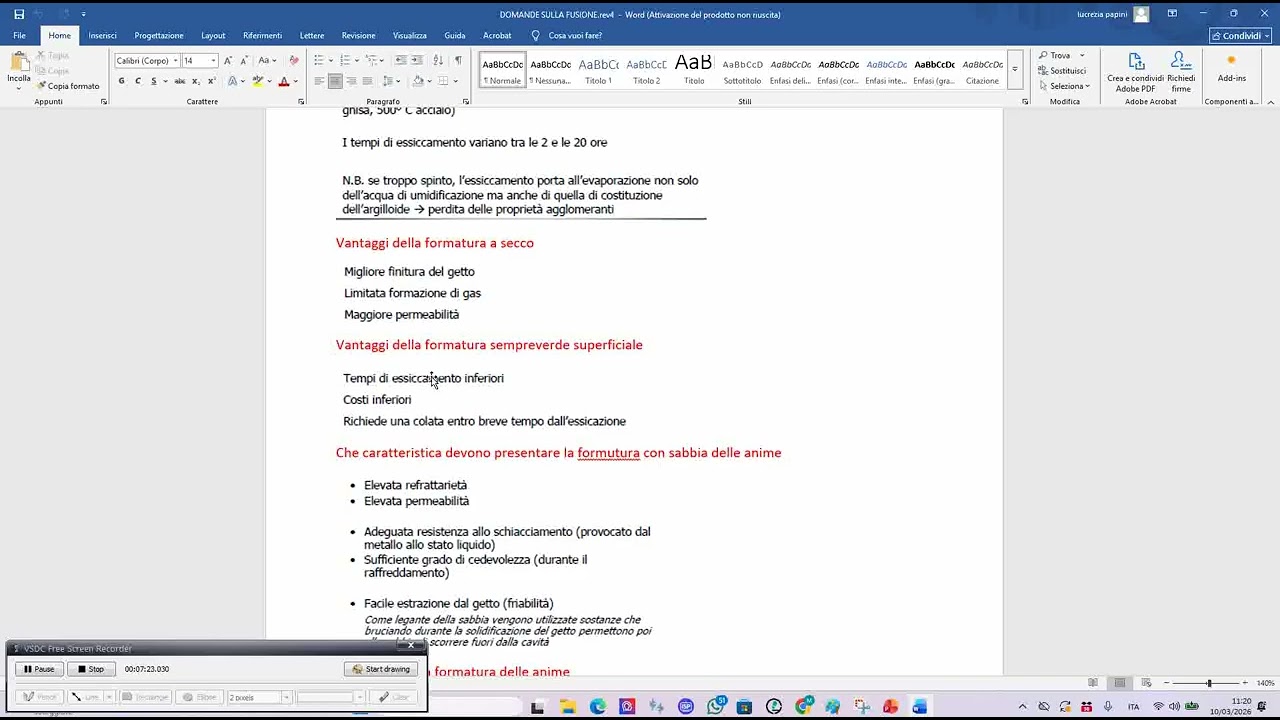Open the Riferimenti tab
Image resolution: width=1280 pixels, height=720 pixels.
[262, 35]
